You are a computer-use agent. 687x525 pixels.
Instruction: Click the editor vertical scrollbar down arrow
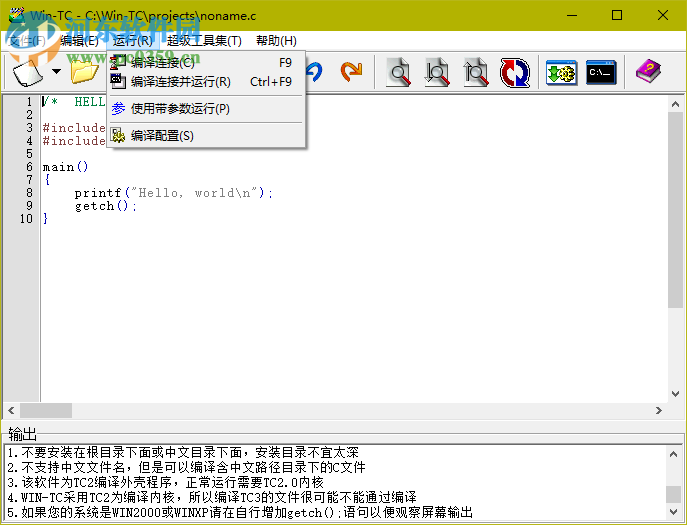[675, 394]
